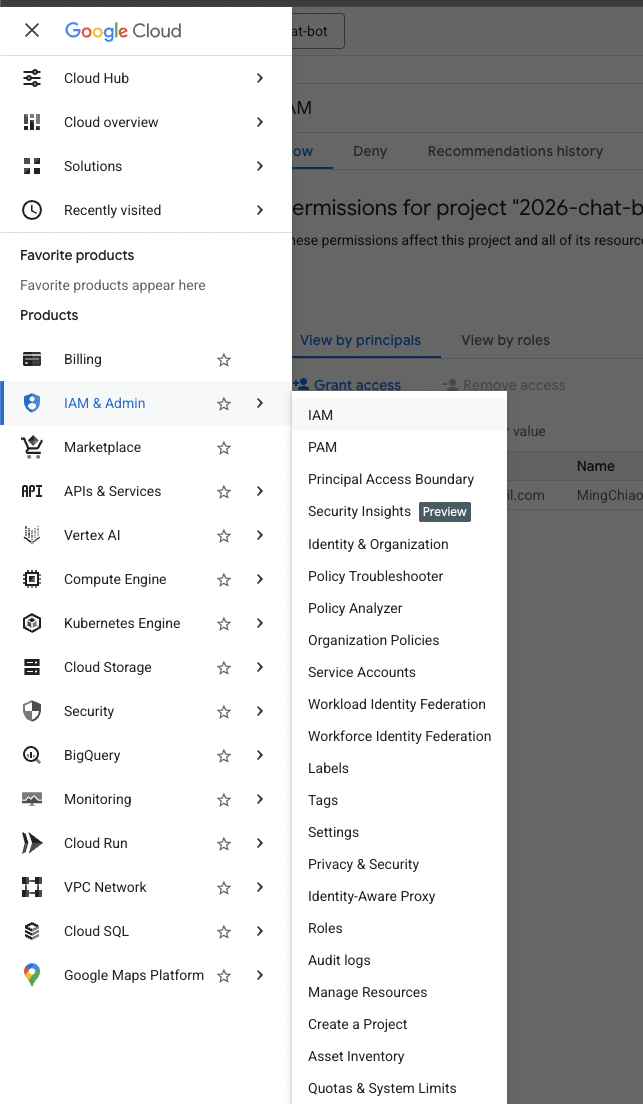
Task: Star Marketplace as favorite product
Action: (x=224, y=448)
